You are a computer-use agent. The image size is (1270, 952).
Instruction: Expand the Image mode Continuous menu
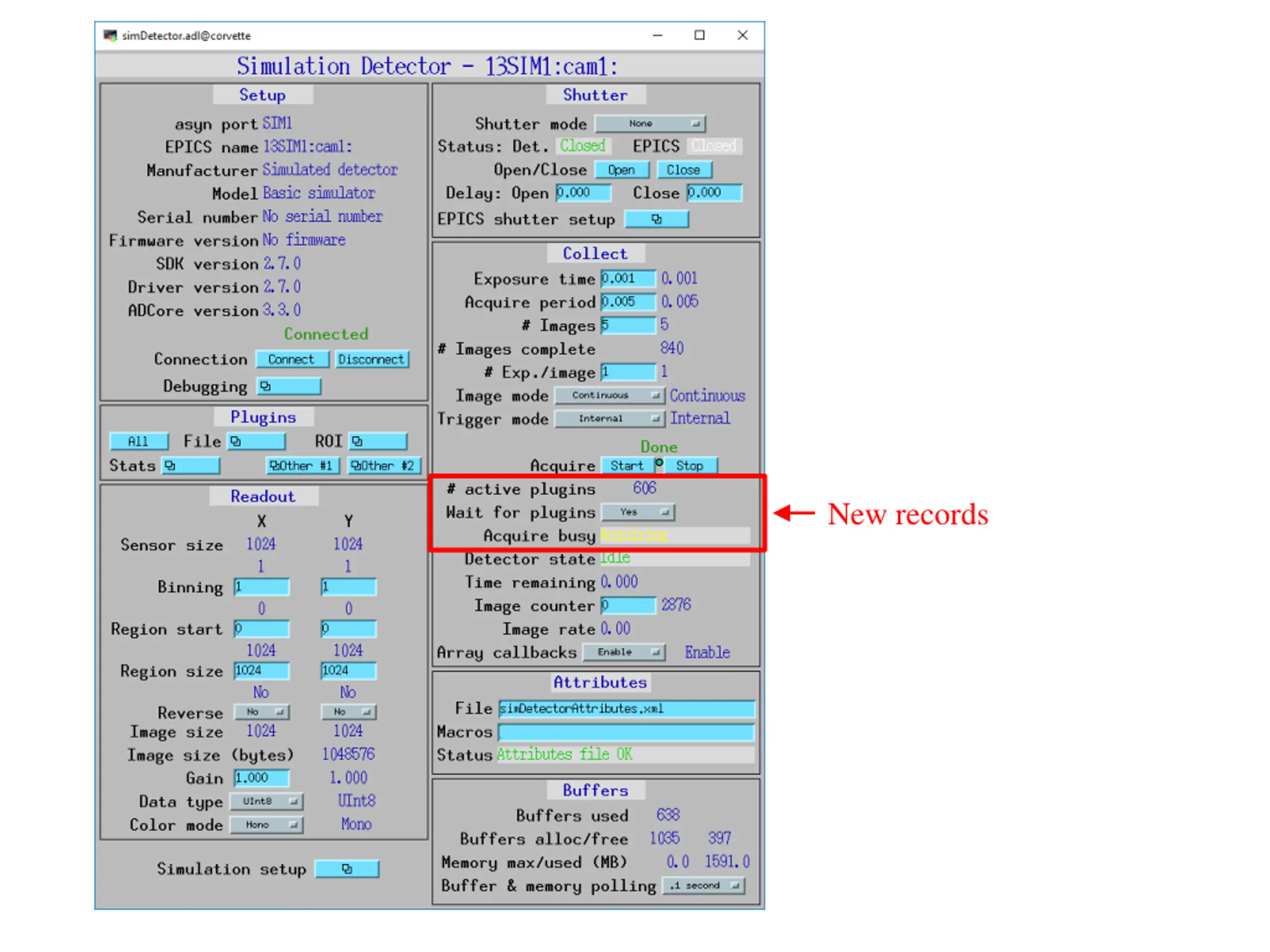point(609,395)
